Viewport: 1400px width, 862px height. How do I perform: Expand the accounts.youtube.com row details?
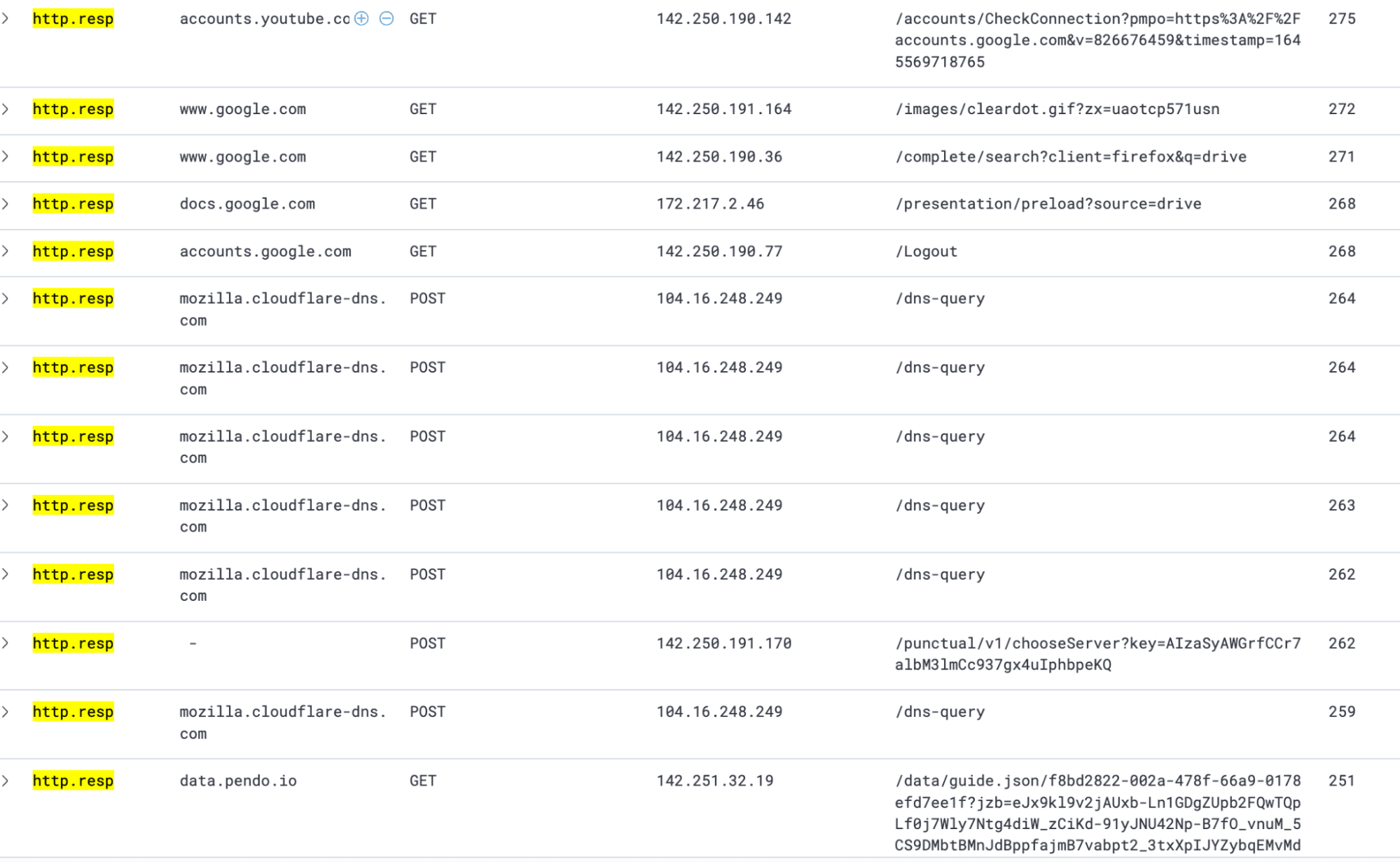[6, 19]
